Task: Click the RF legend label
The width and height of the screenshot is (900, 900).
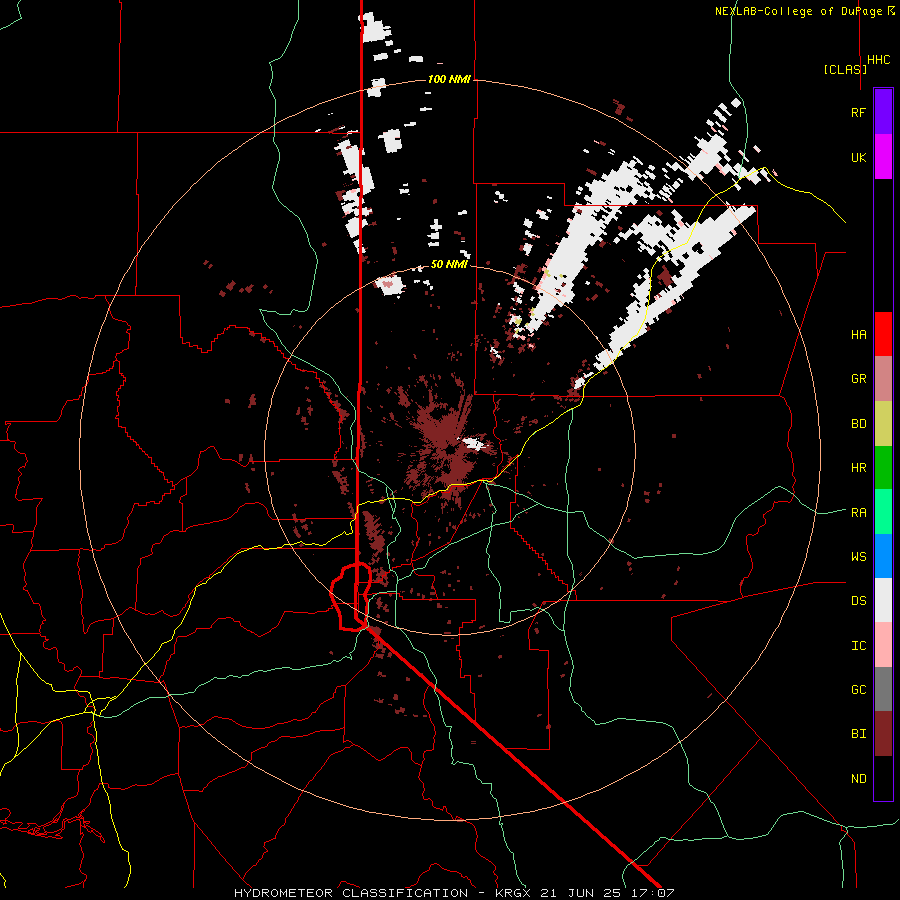Action: (x=858, y=112)
